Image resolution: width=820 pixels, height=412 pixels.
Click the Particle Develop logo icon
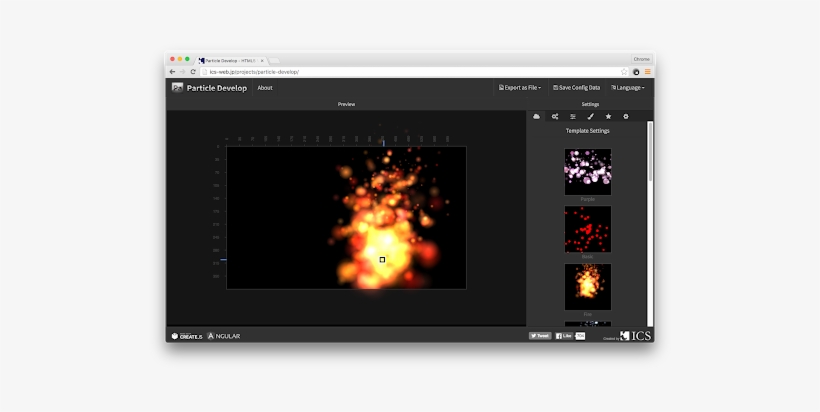(x=177, y=88)
